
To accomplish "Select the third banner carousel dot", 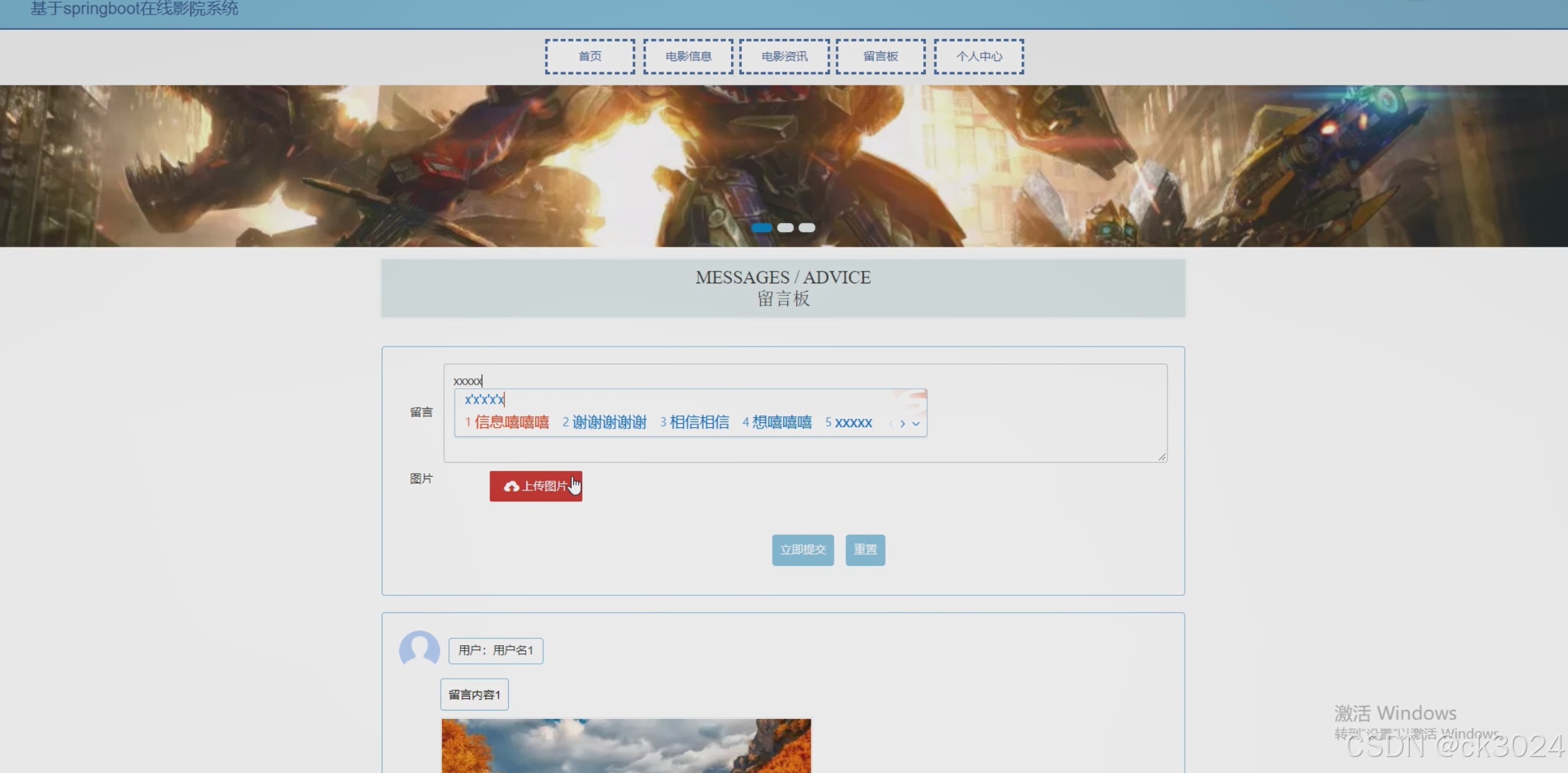I will click(x=807, y=228).
